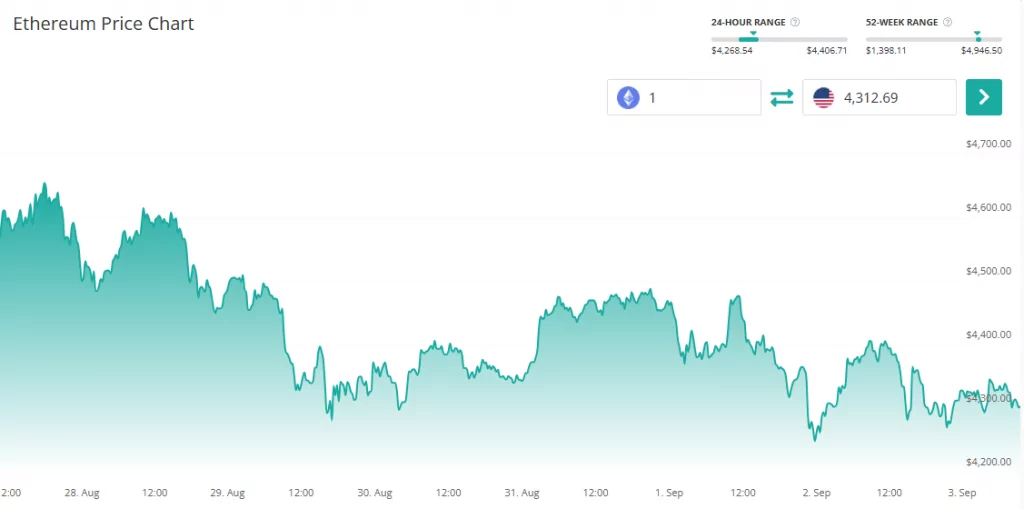The height and width of the screenshot is (509, 1024).
Task: Select the 28. Aug date marker
Action: [x=82, y=493]
